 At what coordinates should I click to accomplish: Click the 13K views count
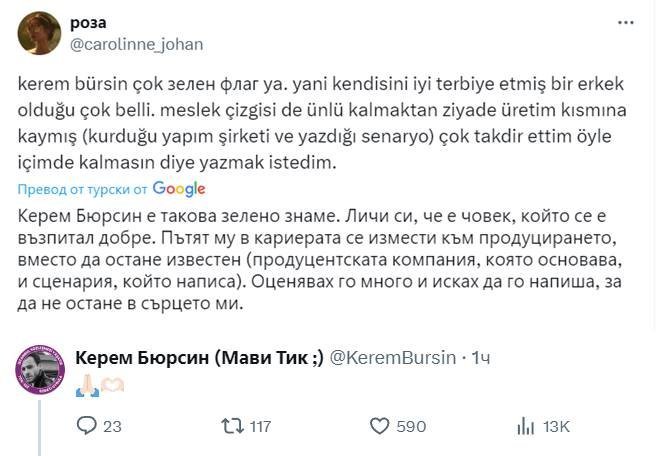click(556, 428)
